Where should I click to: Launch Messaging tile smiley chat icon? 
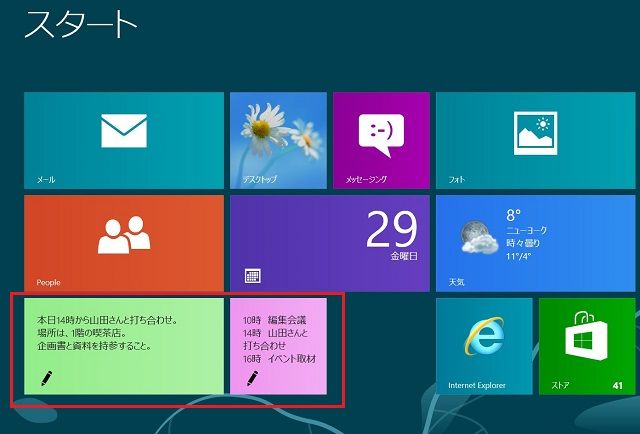point(381,135)
